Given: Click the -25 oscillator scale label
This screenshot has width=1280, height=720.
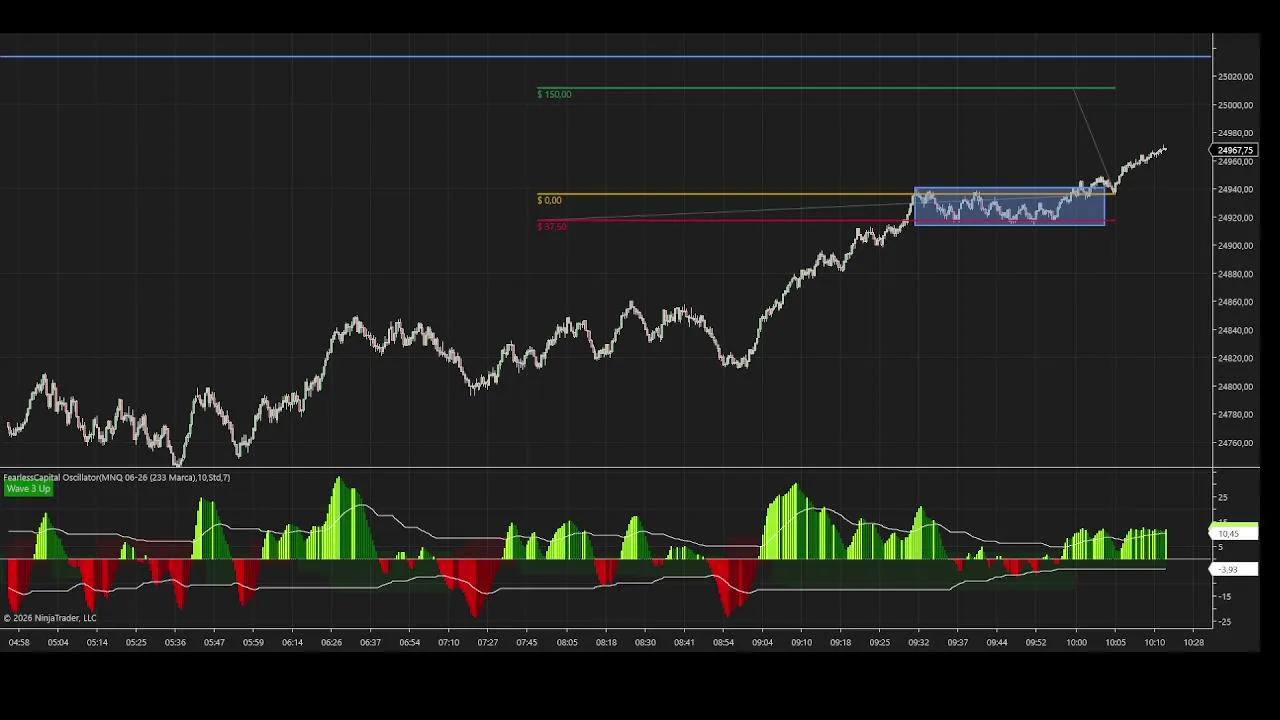Looking at the screenshot, I should click(1223, 622).
